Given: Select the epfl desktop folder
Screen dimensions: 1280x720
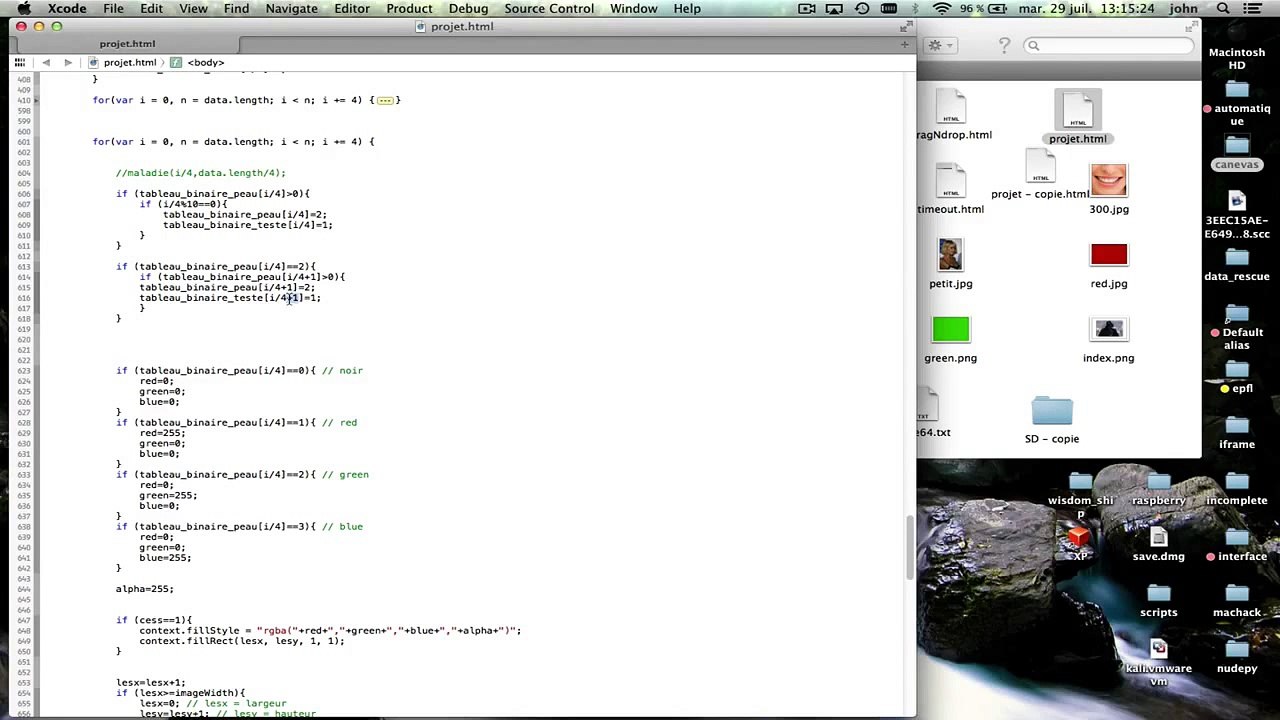Looking at the screenshot, I should (x=1237, y=376).
